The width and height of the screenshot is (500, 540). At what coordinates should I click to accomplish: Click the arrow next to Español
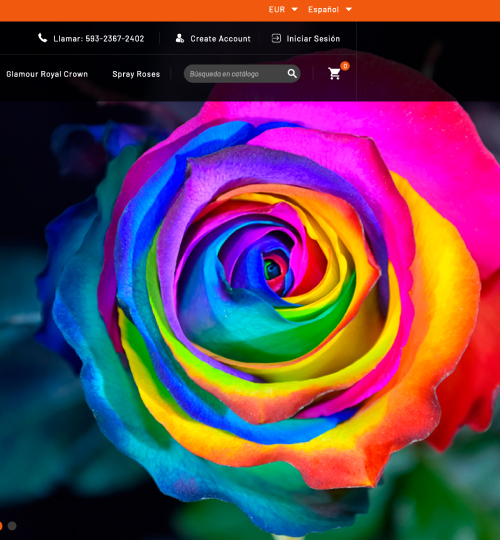(349, 9)
